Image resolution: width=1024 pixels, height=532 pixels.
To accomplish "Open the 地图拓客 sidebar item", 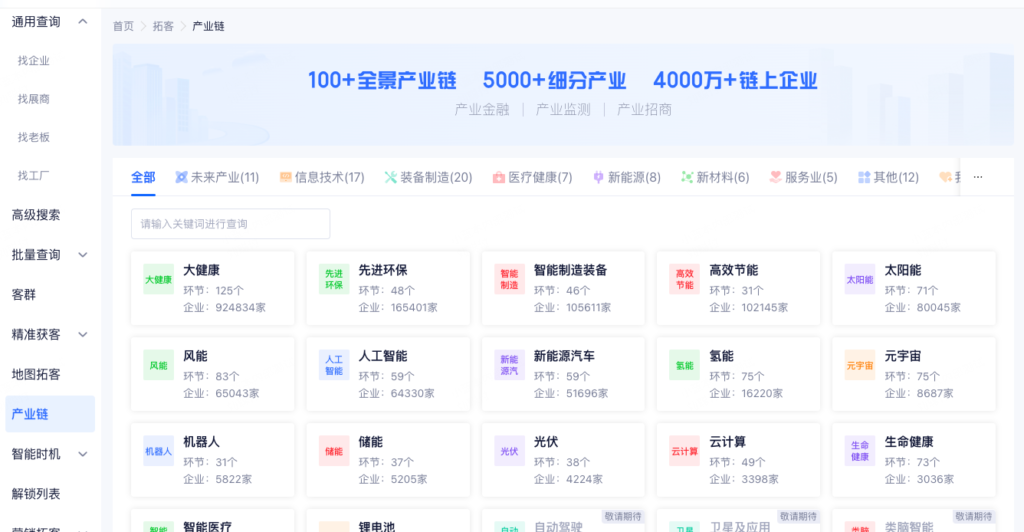I will 36,374.
